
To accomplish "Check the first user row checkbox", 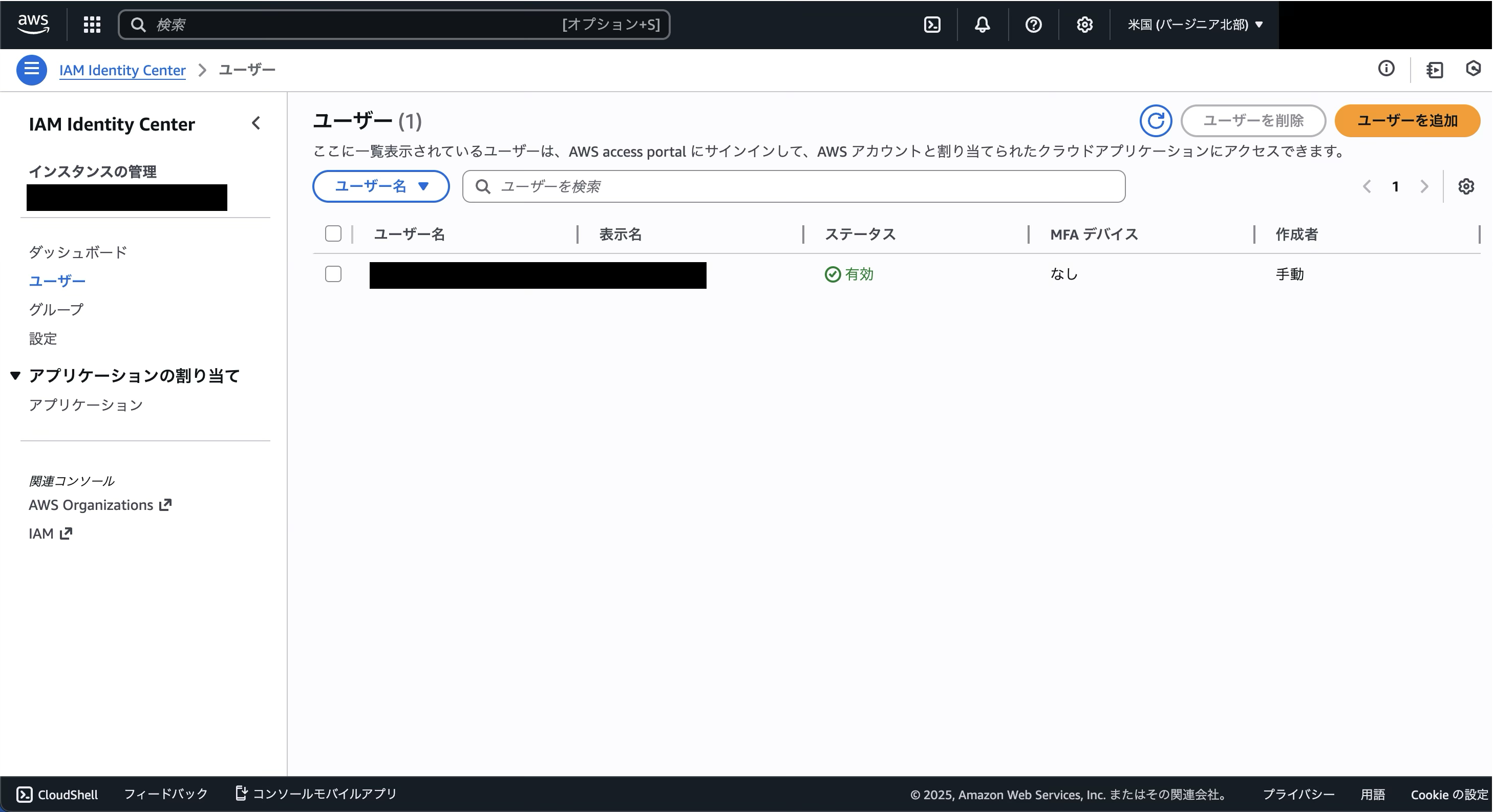I will click(x=333, y=273).
